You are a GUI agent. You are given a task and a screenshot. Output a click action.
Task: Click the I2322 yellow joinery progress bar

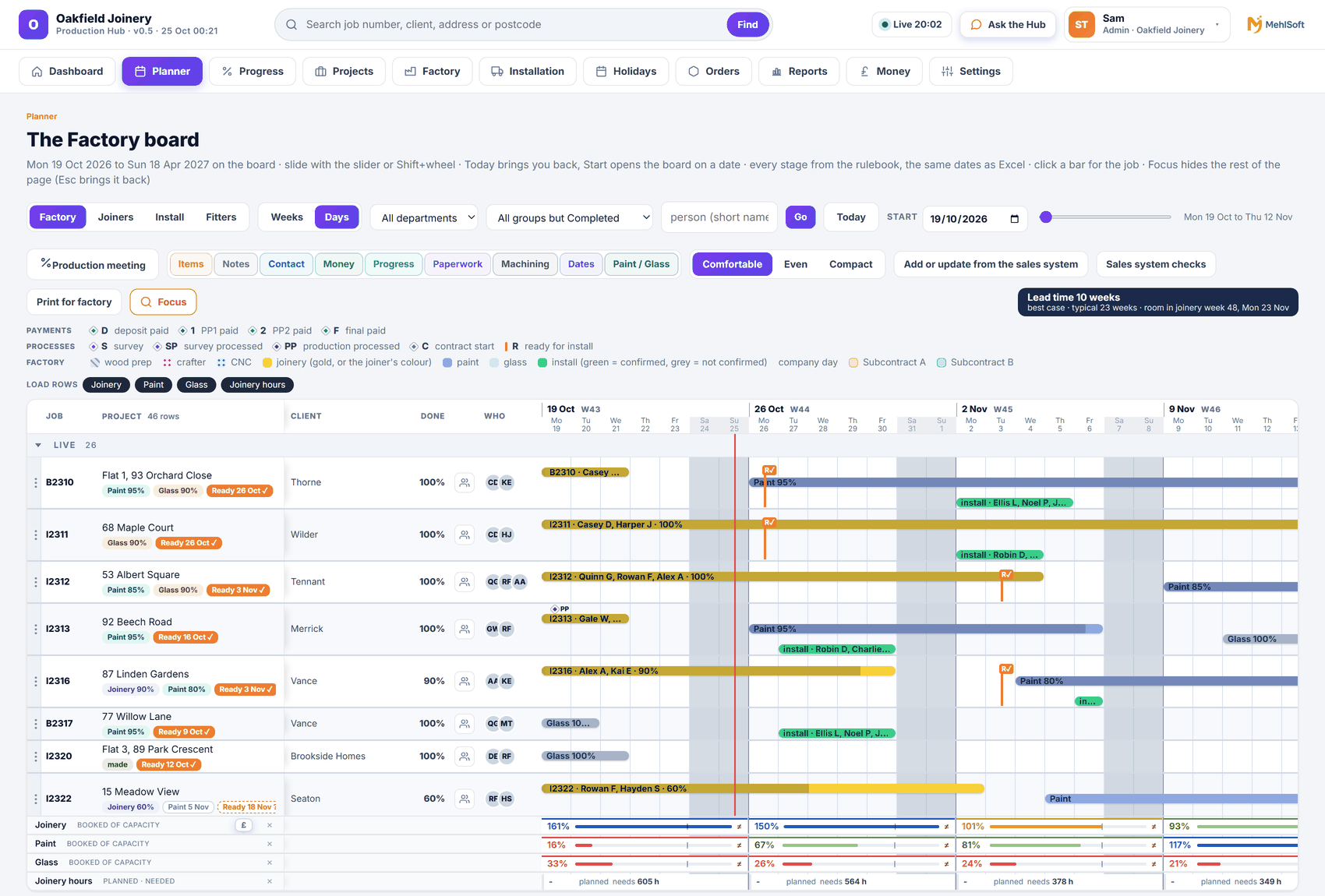tap(762, 788)
